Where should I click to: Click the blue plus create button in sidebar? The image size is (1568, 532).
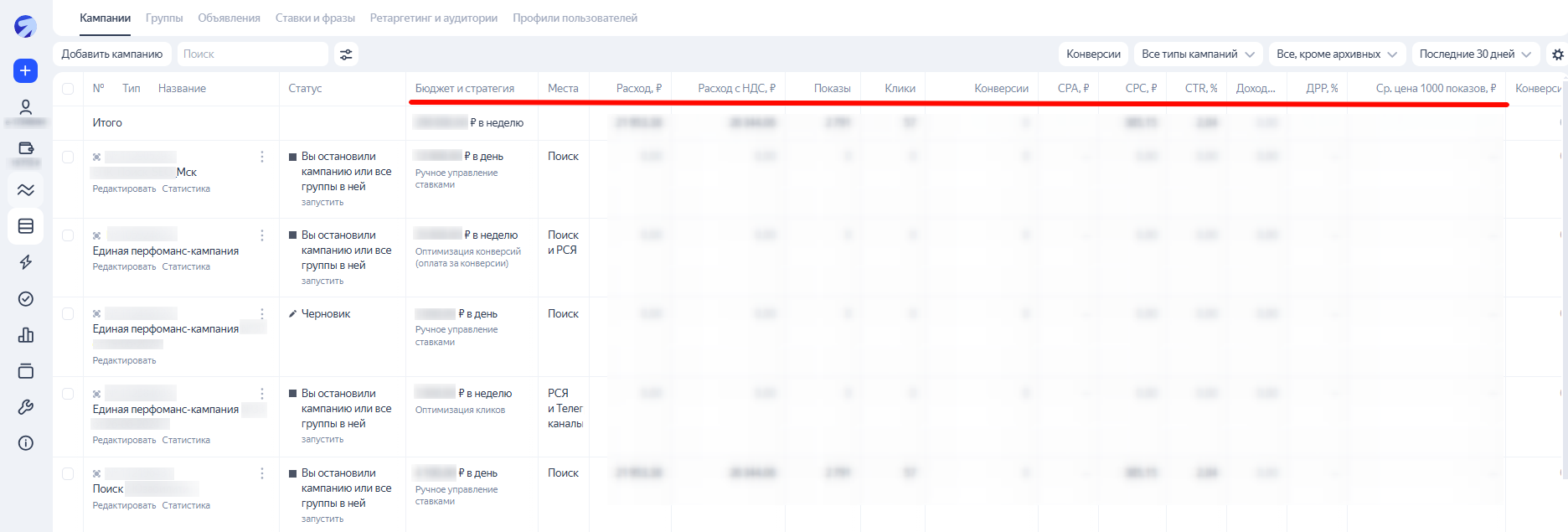(25, 70)
